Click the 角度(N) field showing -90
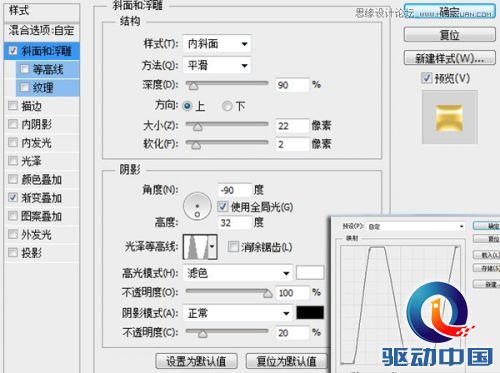 234,190
